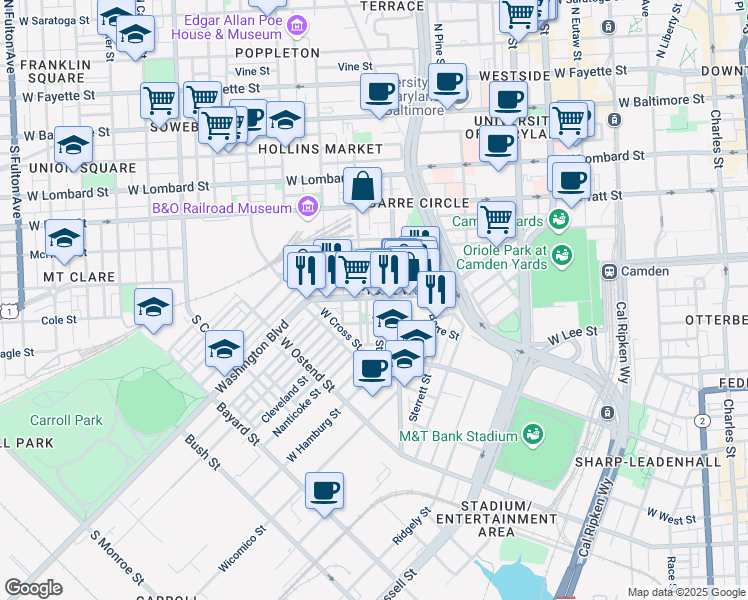Click the coffee marker near Vine St
This screenshot has width=748, height=600.
point(379,92)
